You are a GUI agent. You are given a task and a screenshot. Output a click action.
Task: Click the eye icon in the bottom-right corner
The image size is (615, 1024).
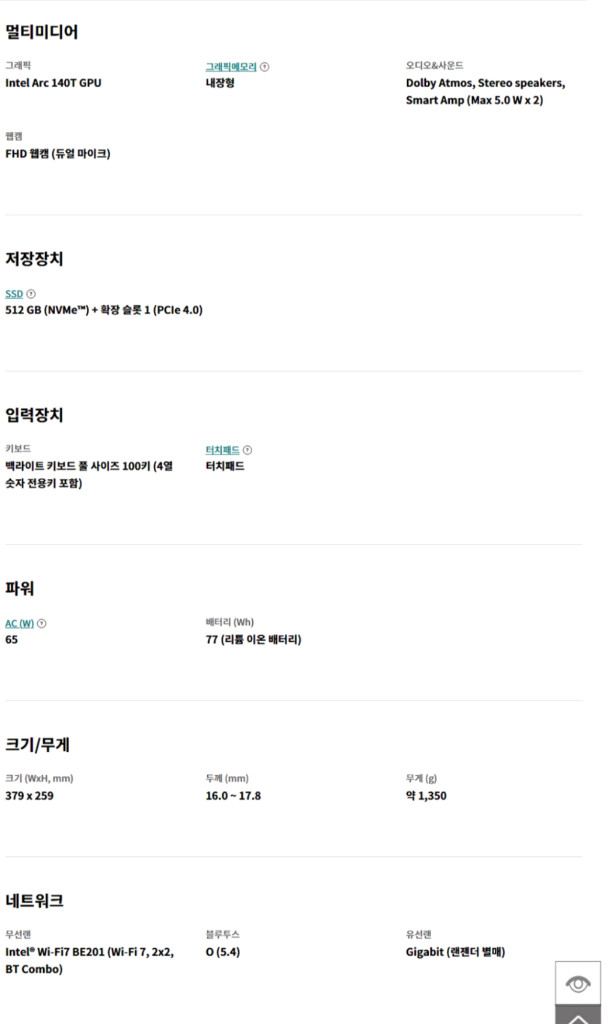tap(578, 984)
